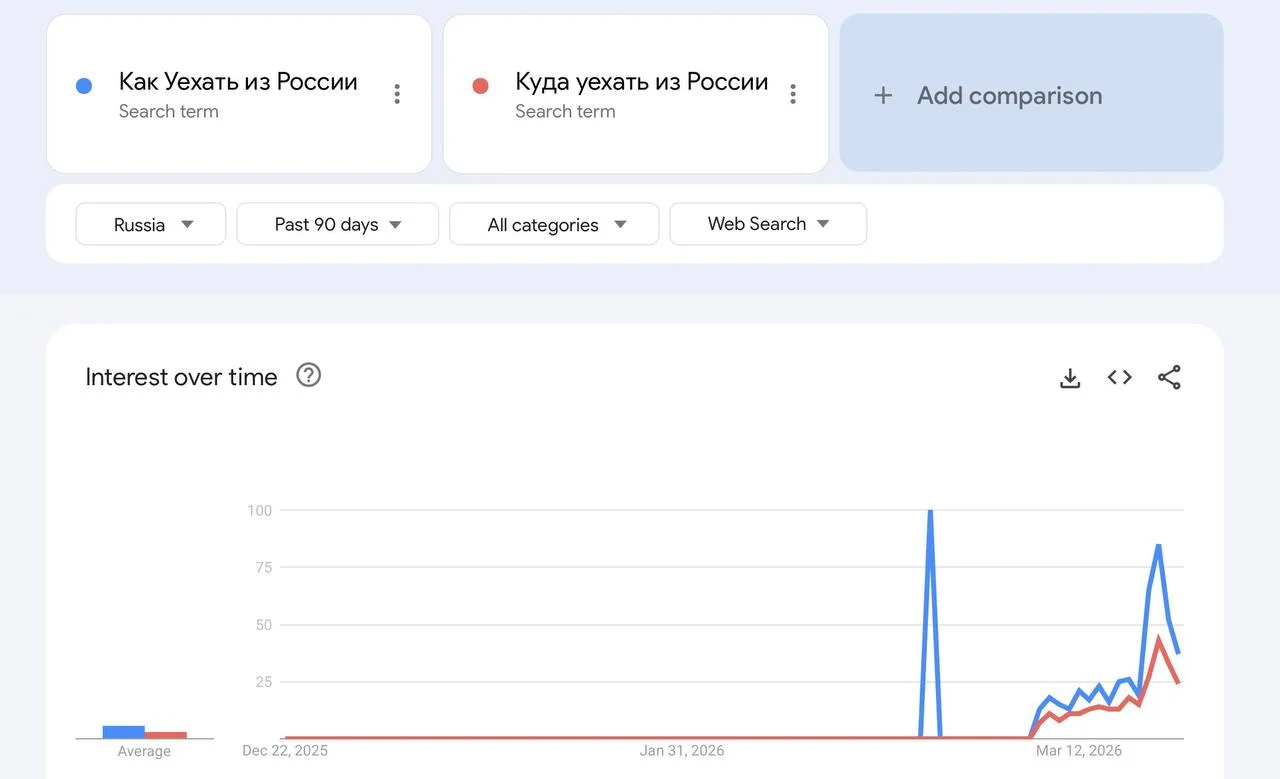Download the Interest over time CSV
The image size is (1280, 779).
[x=1070, y=378]
